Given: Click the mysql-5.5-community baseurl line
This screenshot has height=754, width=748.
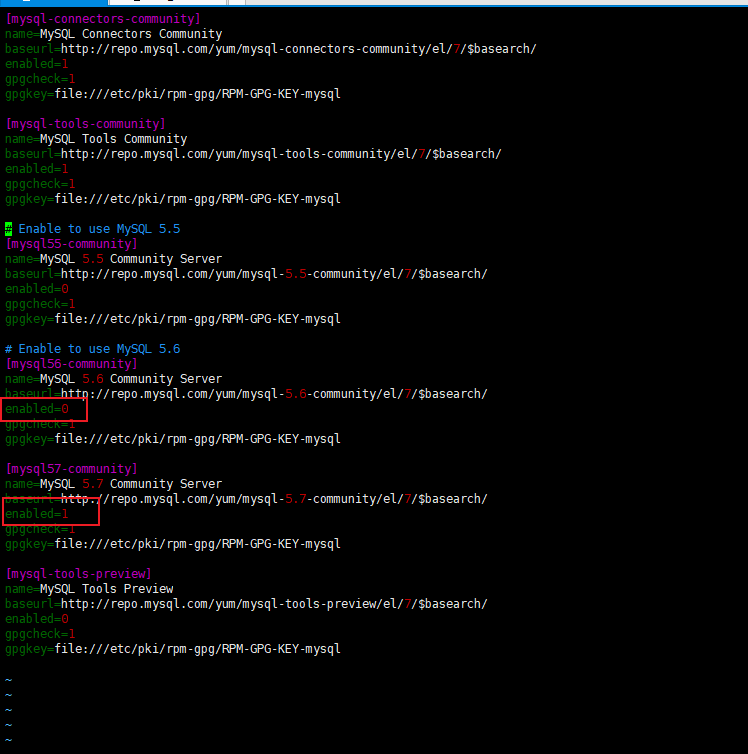Looking at the screenshot, I should 246,274.
